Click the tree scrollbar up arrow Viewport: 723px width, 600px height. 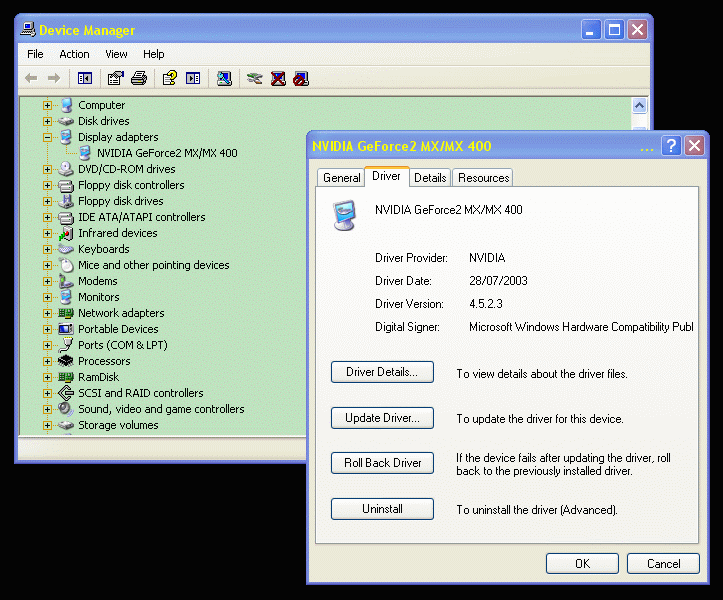[x=639, y=106]
